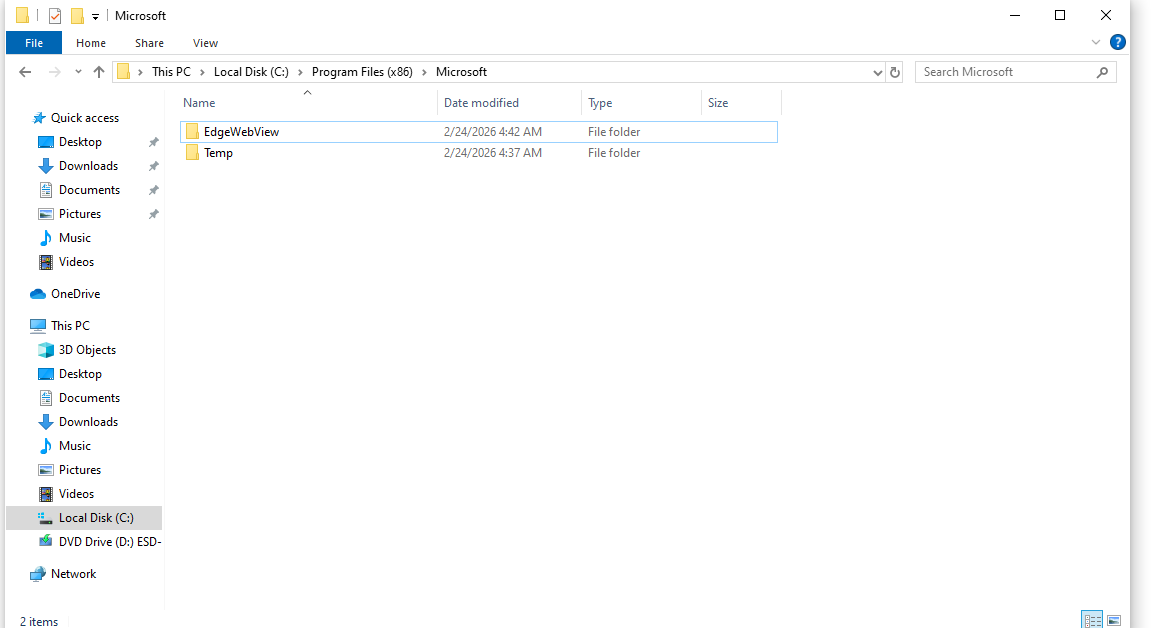
Task: Click the pin icon beside Downloads
Action: 153,166
